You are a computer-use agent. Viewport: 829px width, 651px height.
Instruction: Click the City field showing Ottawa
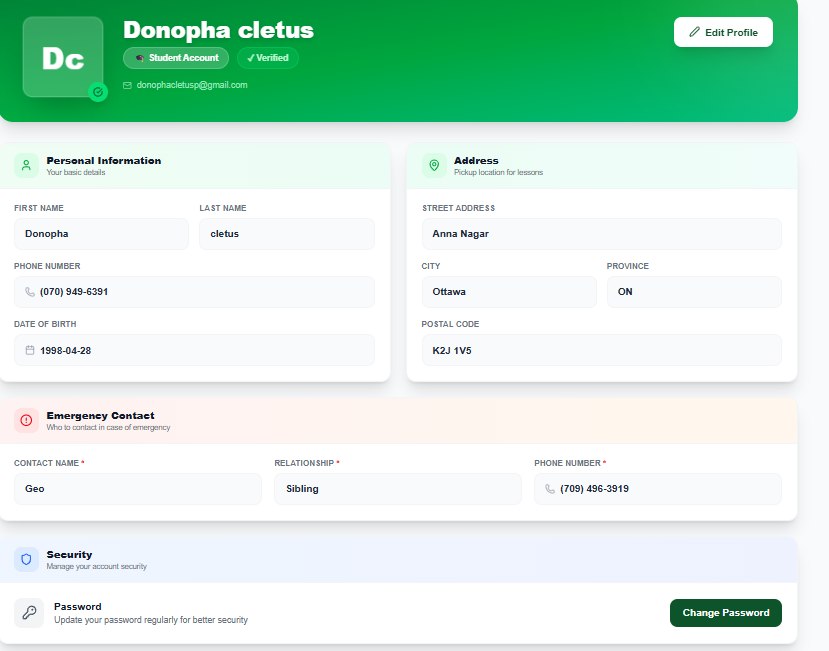(508, 292)
